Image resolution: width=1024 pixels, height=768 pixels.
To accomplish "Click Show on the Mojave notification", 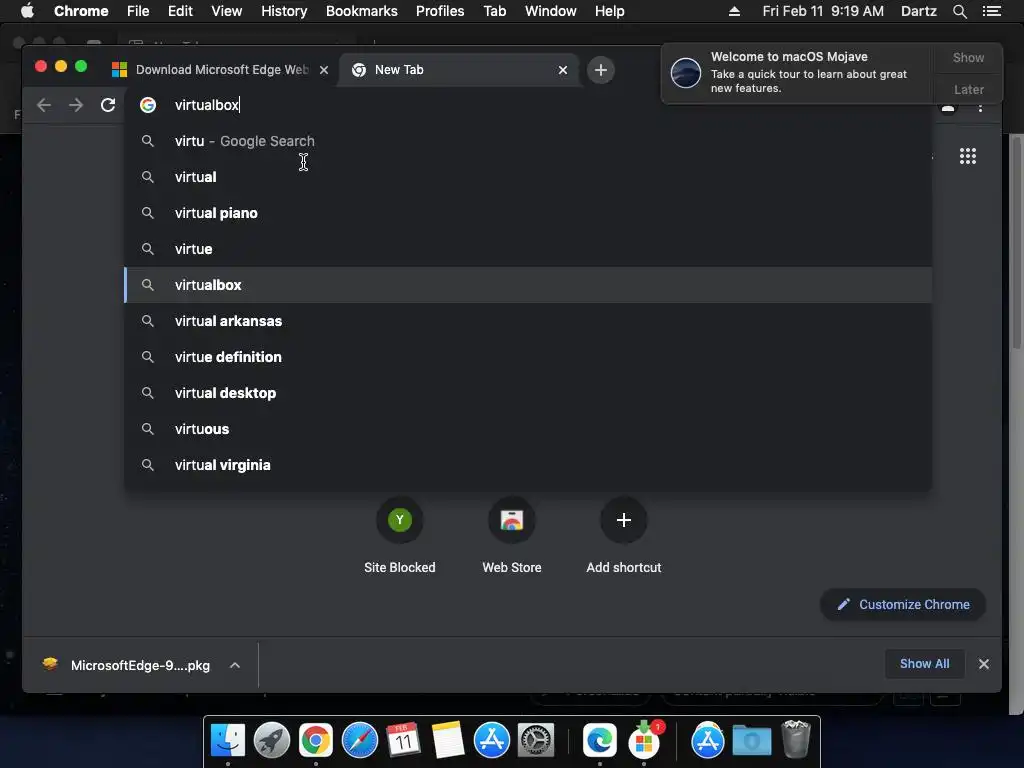I will (968, 57).
